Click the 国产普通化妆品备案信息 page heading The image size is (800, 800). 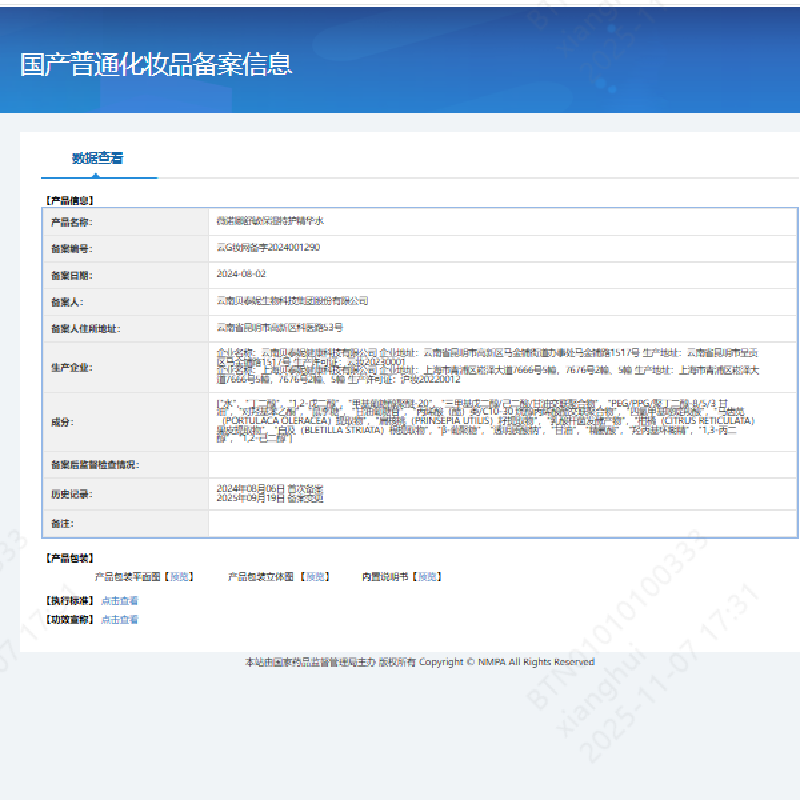click(156, 64)
